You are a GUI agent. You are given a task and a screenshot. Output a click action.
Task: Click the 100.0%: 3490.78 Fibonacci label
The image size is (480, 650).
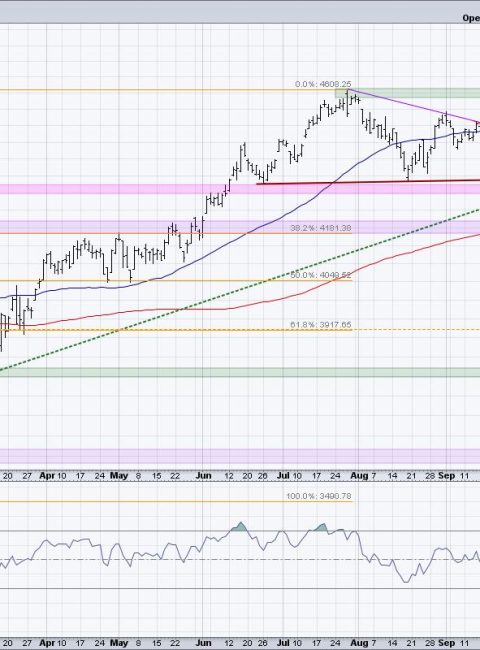[319, 496]
